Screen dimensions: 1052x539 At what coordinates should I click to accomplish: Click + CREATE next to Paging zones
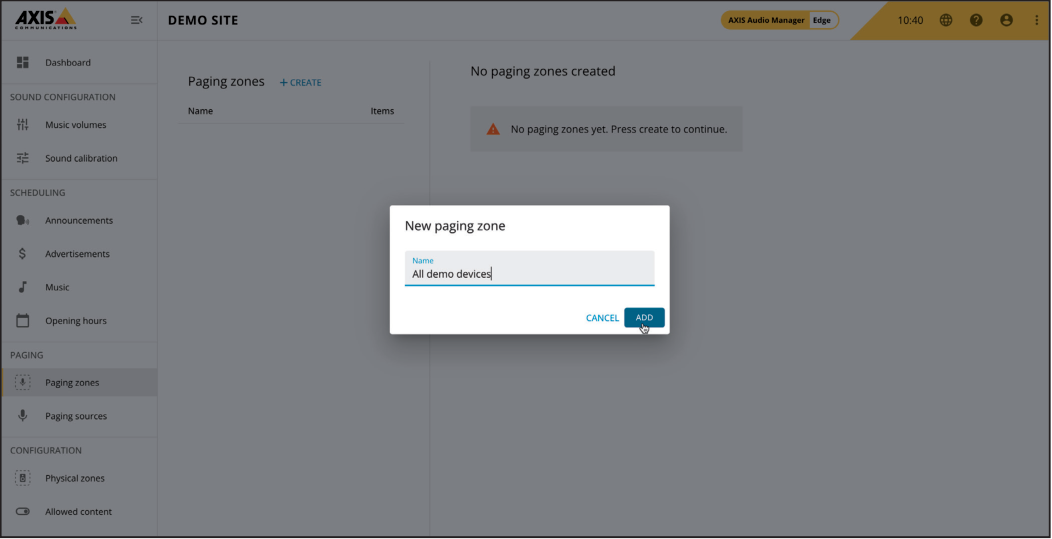(x=301, y=83)
